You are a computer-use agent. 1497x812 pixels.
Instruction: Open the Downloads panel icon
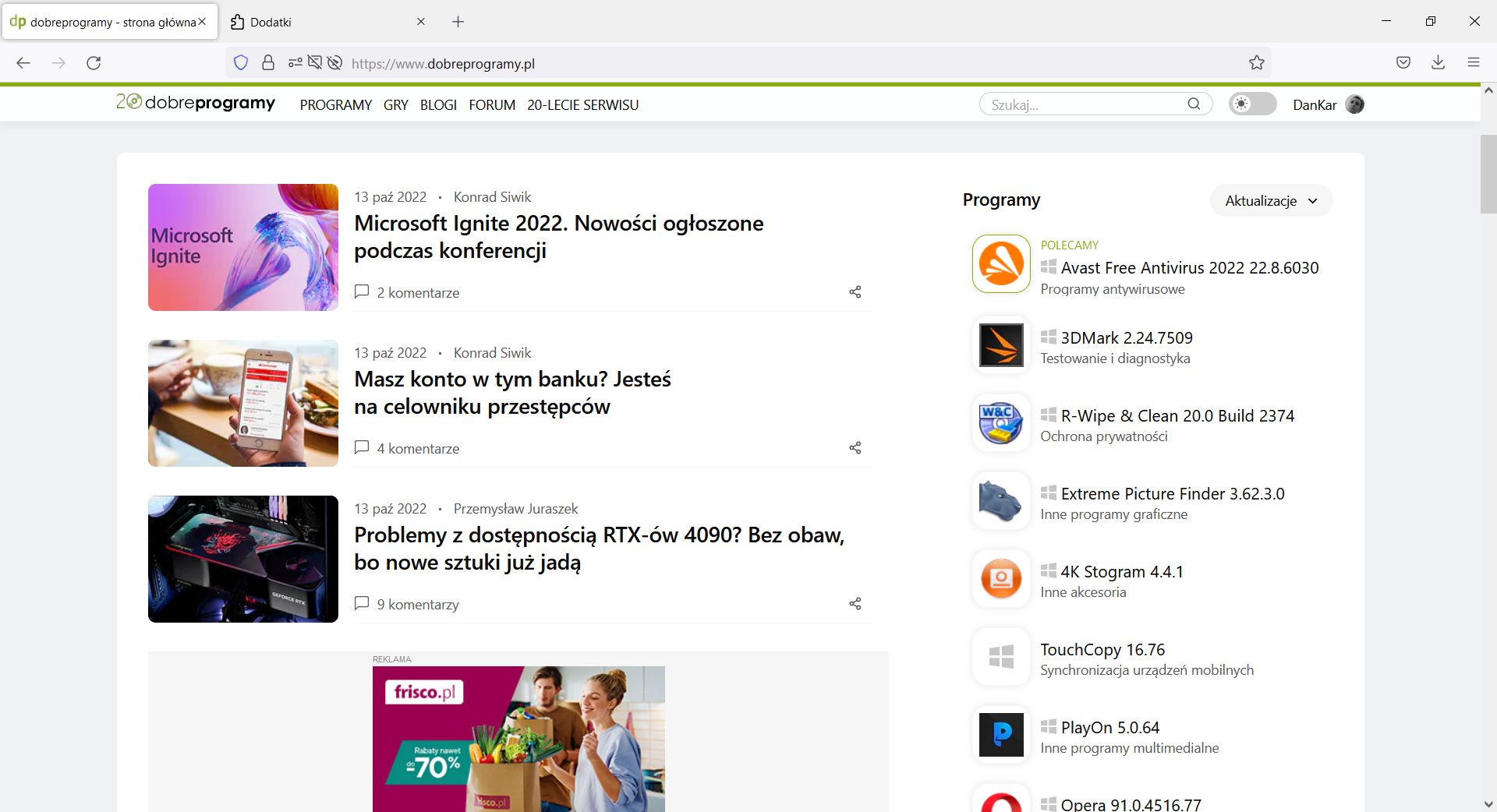[x=1439, y=62]
